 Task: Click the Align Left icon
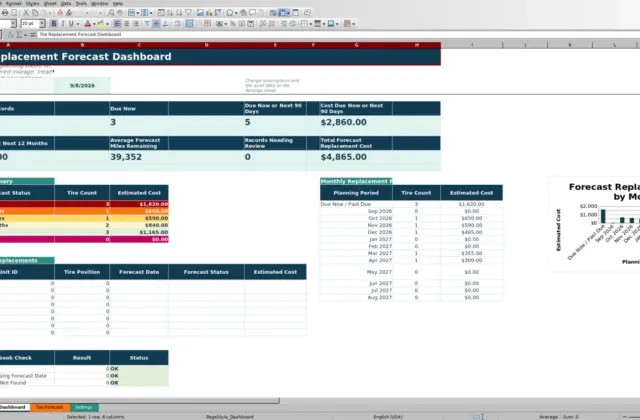point(117,24)
